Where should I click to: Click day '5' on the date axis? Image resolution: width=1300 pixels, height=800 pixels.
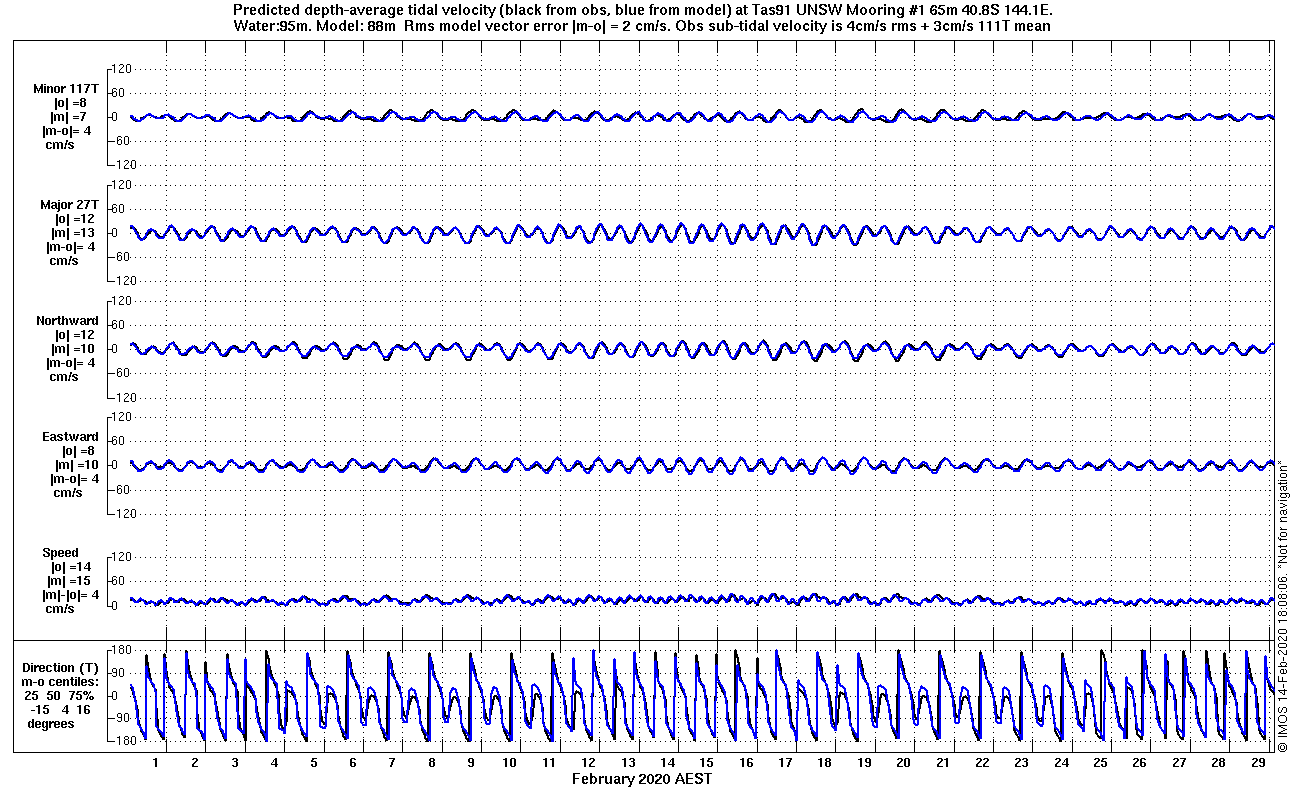(313, 763)
